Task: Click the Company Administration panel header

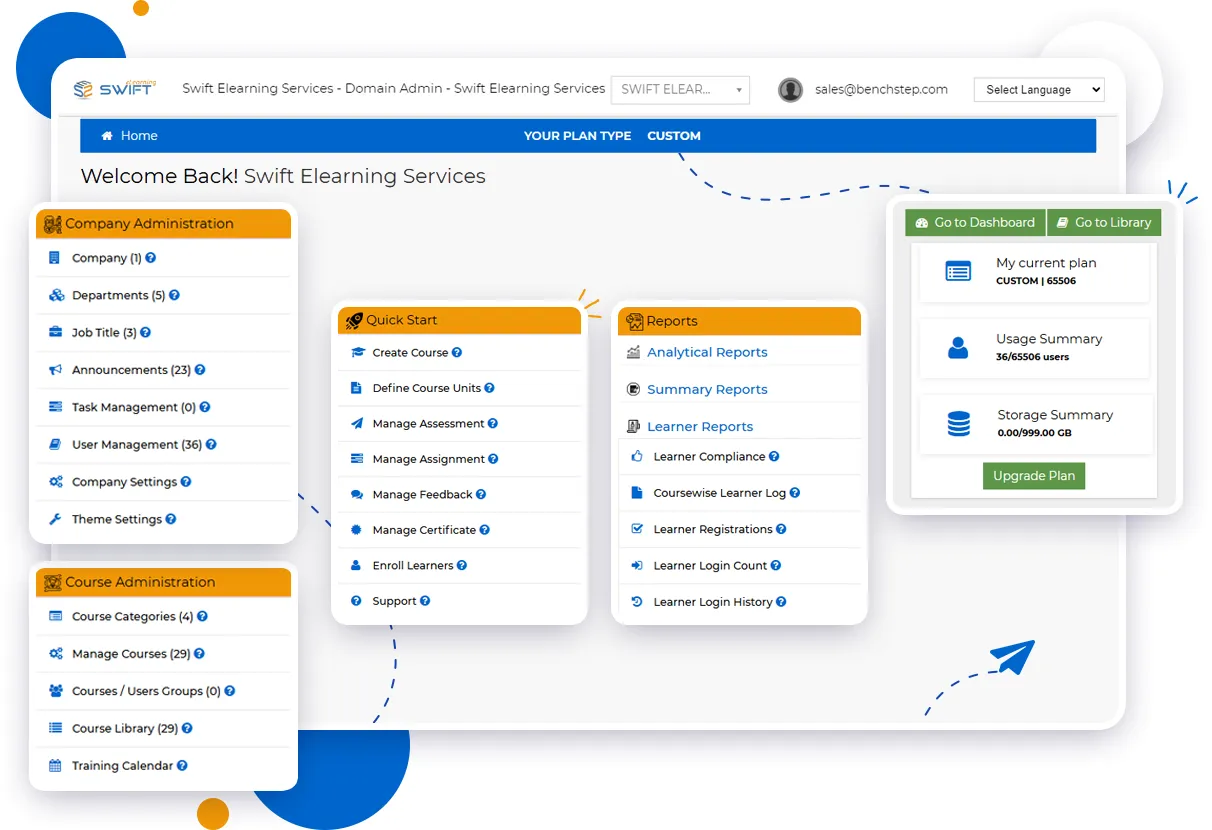Action: pos(163,223)
